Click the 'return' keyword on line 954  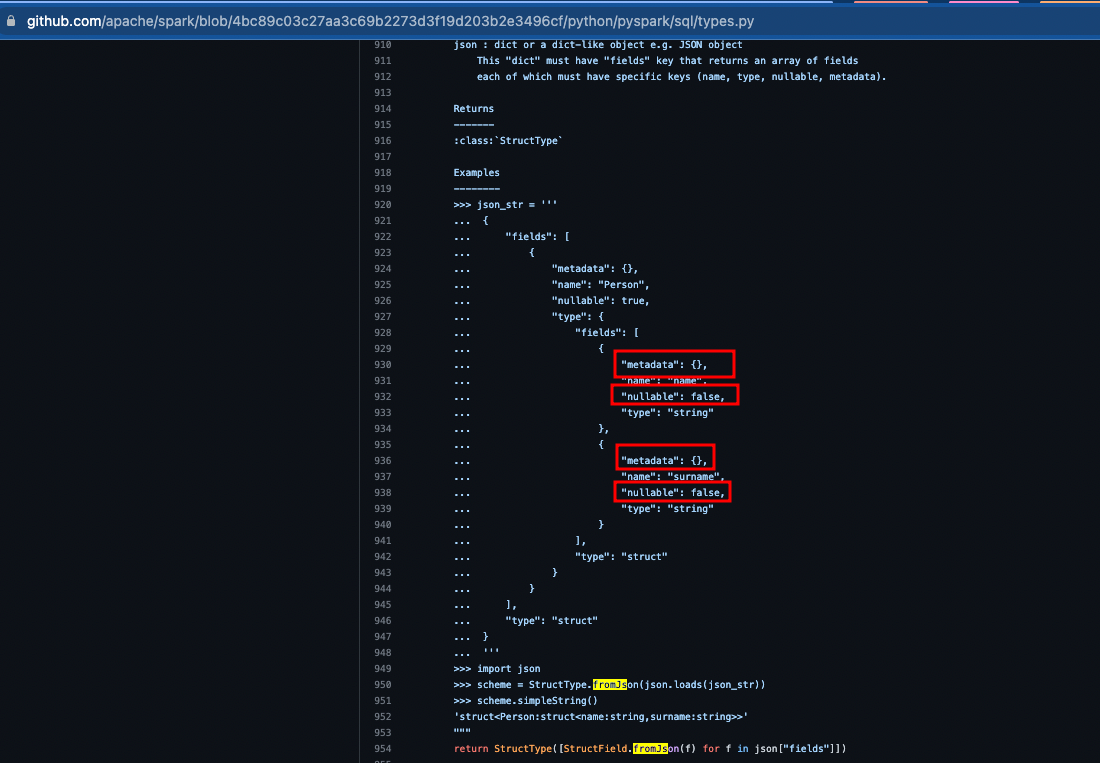click(471, 749)
